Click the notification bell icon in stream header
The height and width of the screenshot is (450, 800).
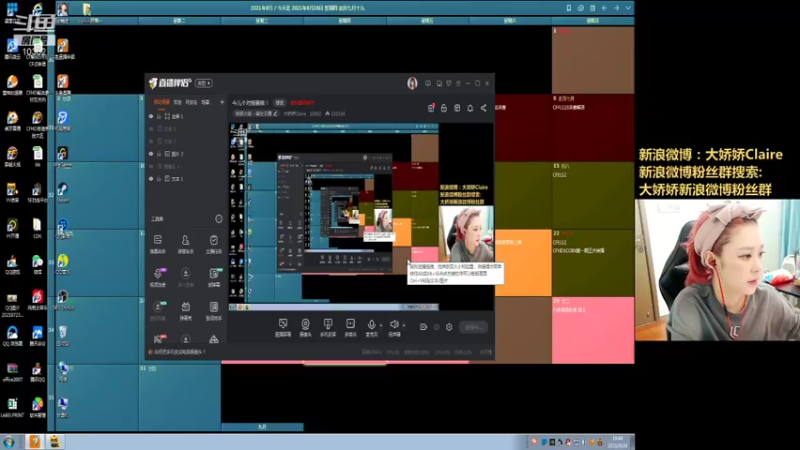coord(470,108)
